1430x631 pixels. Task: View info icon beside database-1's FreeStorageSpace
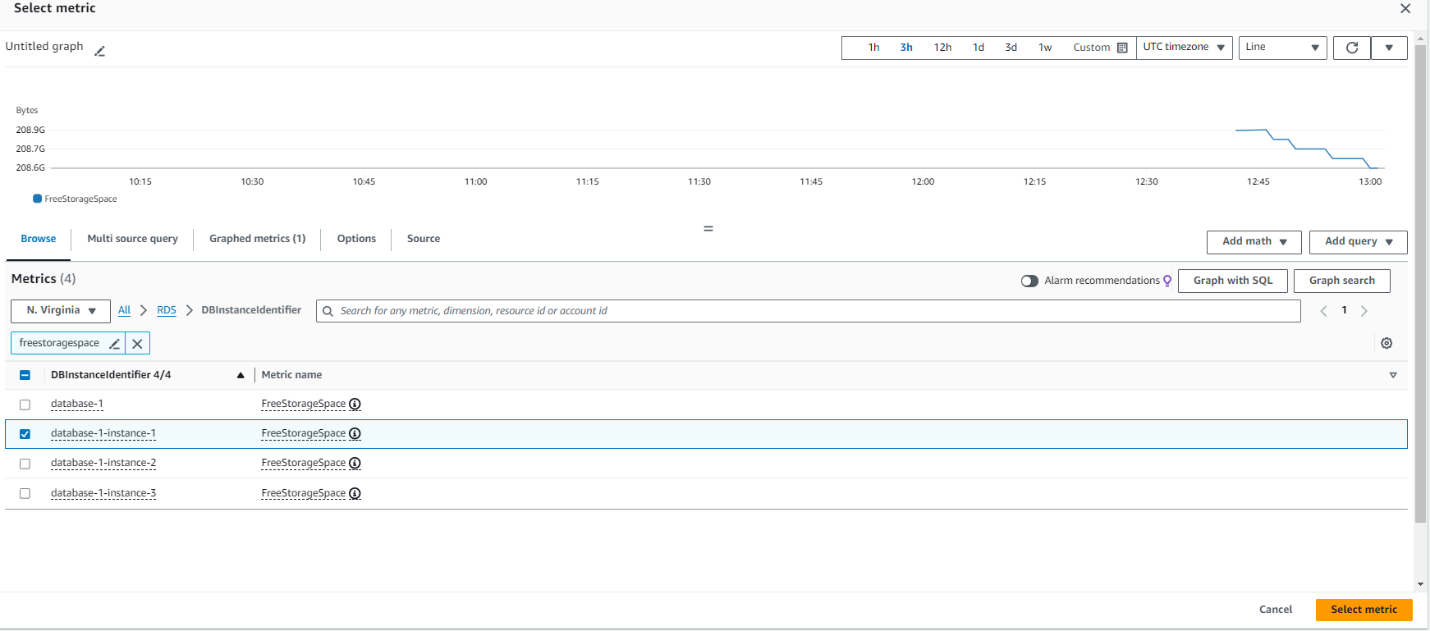pyautogui.click(x=356, y=404)
